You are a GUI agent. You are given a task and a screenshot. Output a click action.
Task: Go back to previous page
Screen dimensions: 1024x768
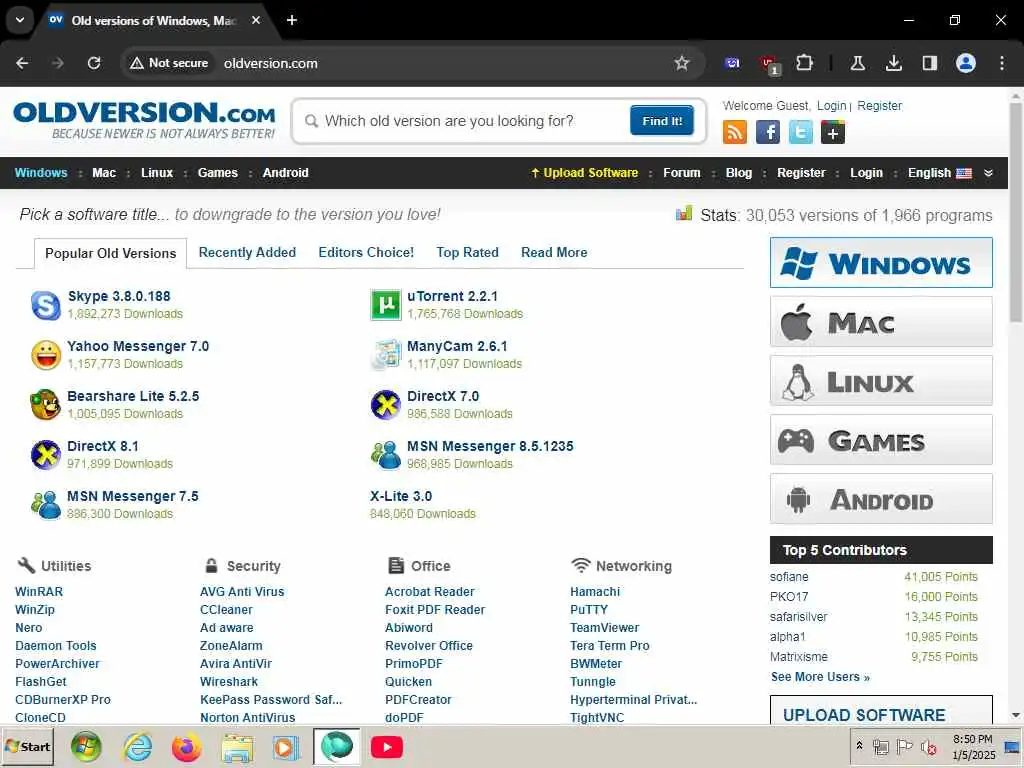tap(22, 63)
